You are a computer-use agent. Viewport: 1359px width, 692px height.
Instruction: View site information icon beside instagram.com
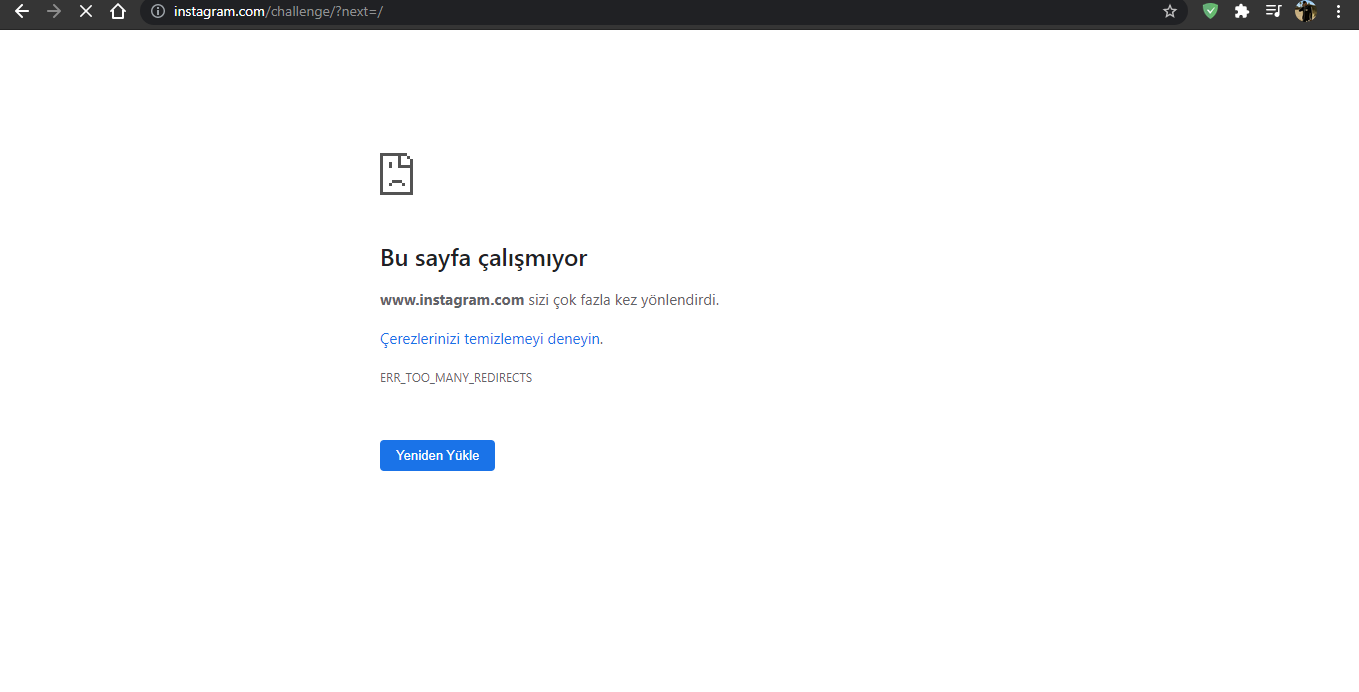pos(157,12)
